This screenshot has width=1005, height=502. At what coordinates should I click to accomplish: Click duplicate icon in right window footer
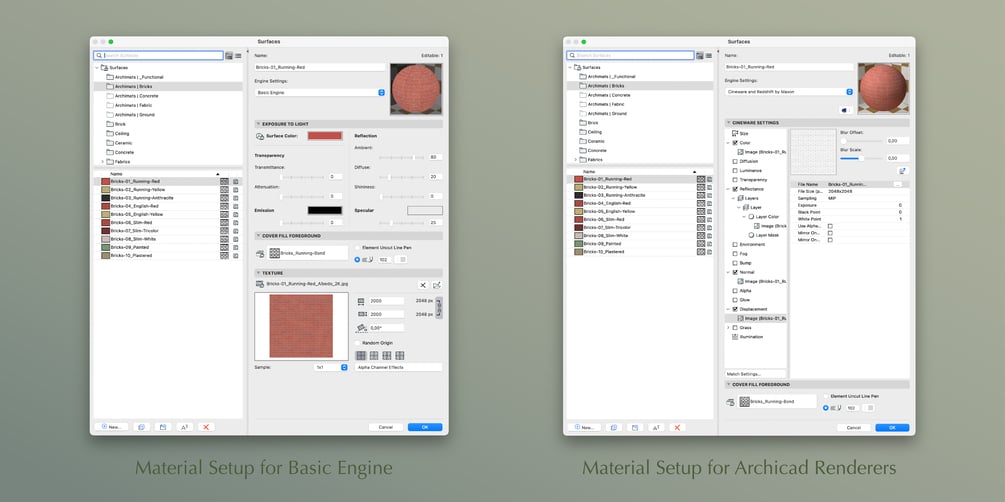613,427
